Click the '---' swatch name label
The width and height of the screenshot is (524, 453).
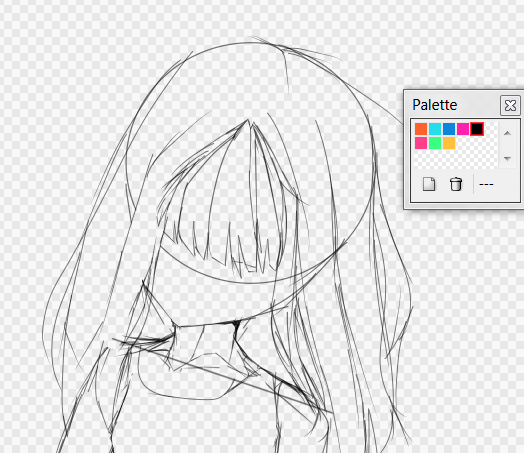pyautogui.click(x=486, y=184)
